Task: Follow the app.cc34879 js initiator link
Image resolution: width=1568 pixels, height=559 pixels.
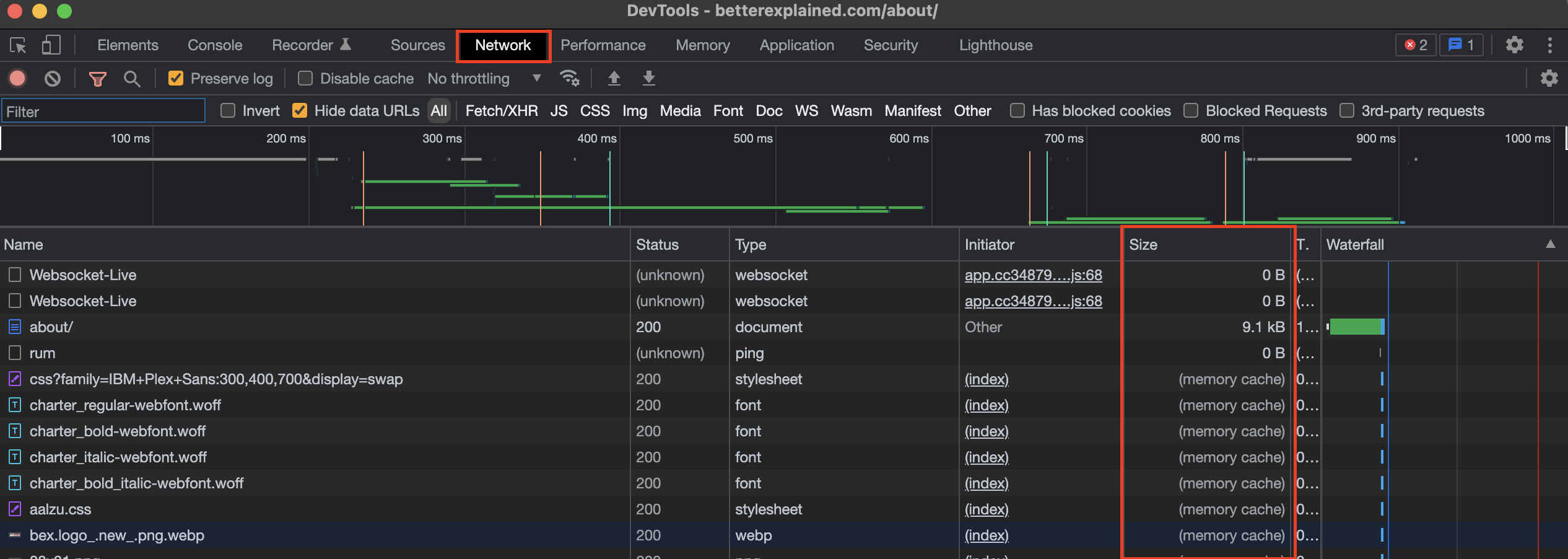Action: coord(1033,275)
